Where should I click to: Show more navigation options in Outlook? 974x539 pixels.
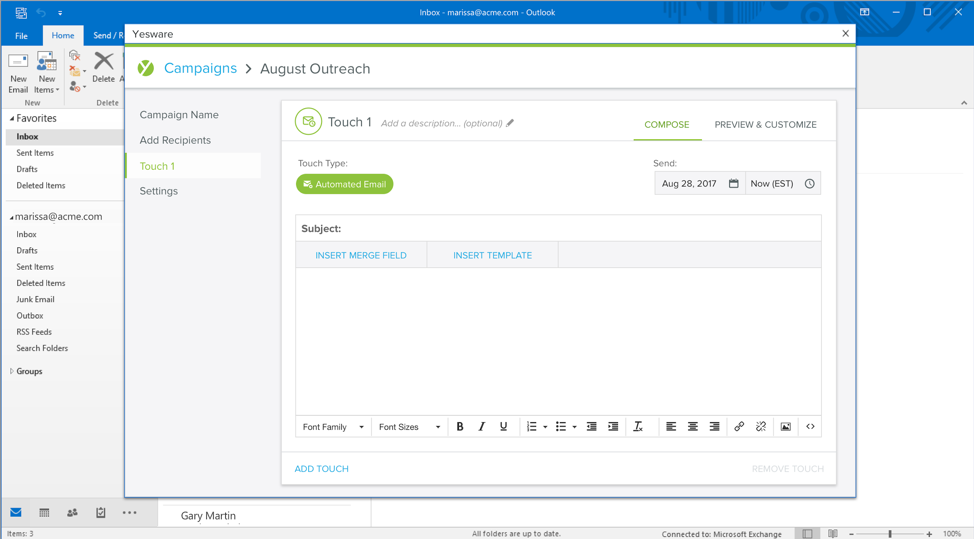click(129, 512)
